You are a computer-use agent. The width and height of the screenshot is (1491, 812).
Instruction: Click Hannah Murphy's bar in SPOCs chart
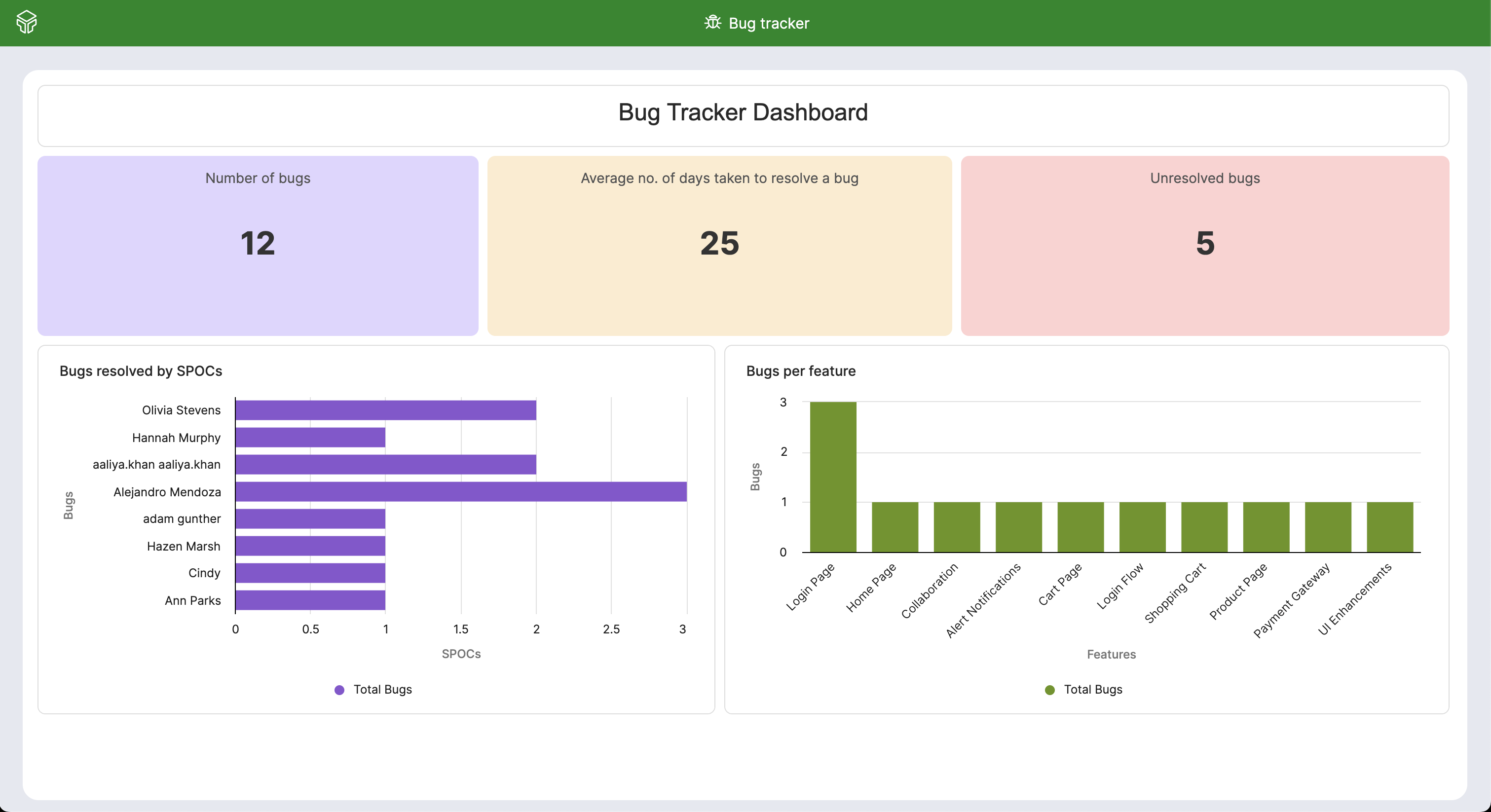[310, 437]
